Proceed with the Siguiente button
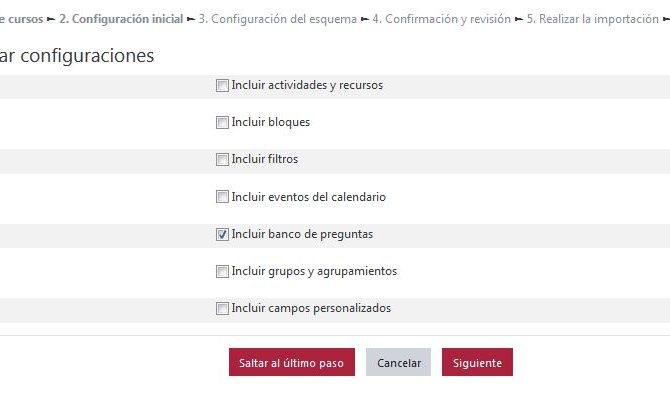670x398 pixels. click(x=477, y=362)
